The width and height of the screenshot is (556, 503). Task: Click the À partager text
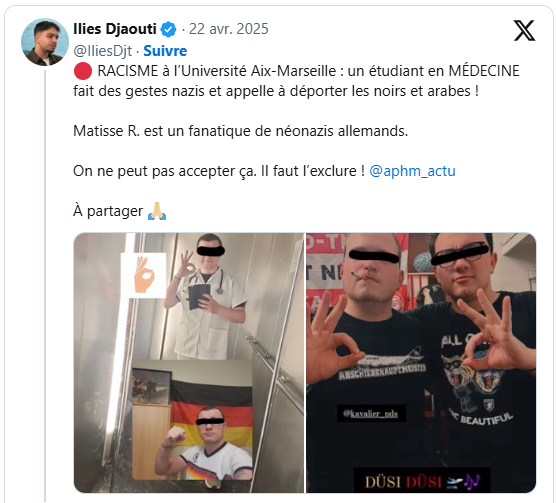[x=108, y=211]
